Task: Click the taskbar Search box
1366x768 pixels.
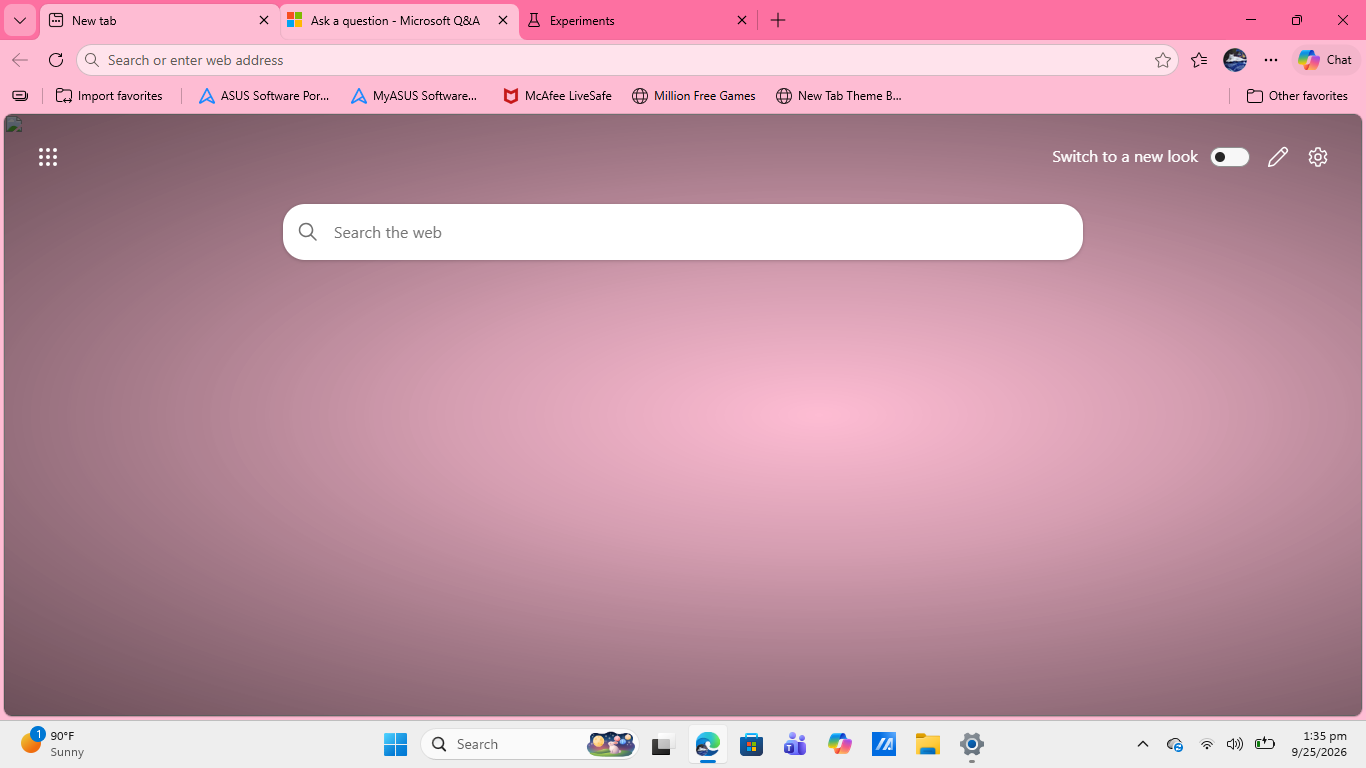Action: click(x=530, y=744)
